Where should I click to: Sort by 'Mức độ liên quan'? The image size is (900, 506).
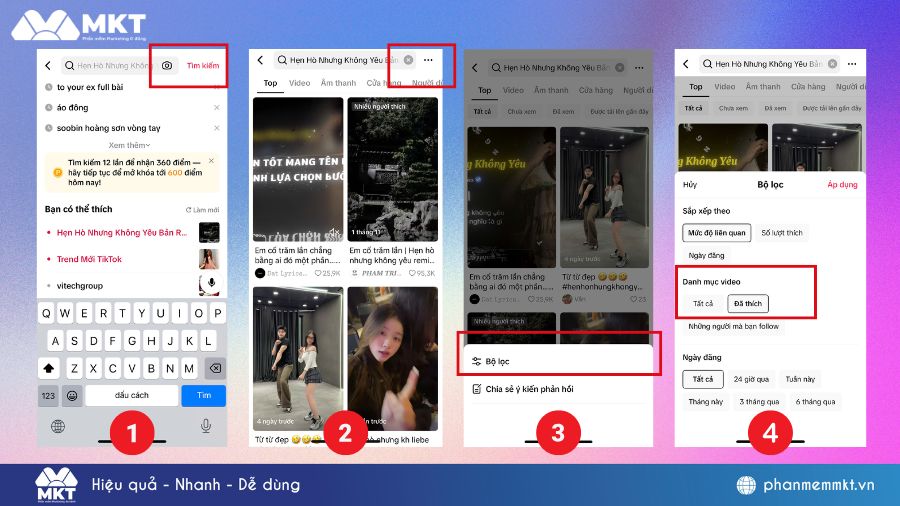[x=716, y=233]
